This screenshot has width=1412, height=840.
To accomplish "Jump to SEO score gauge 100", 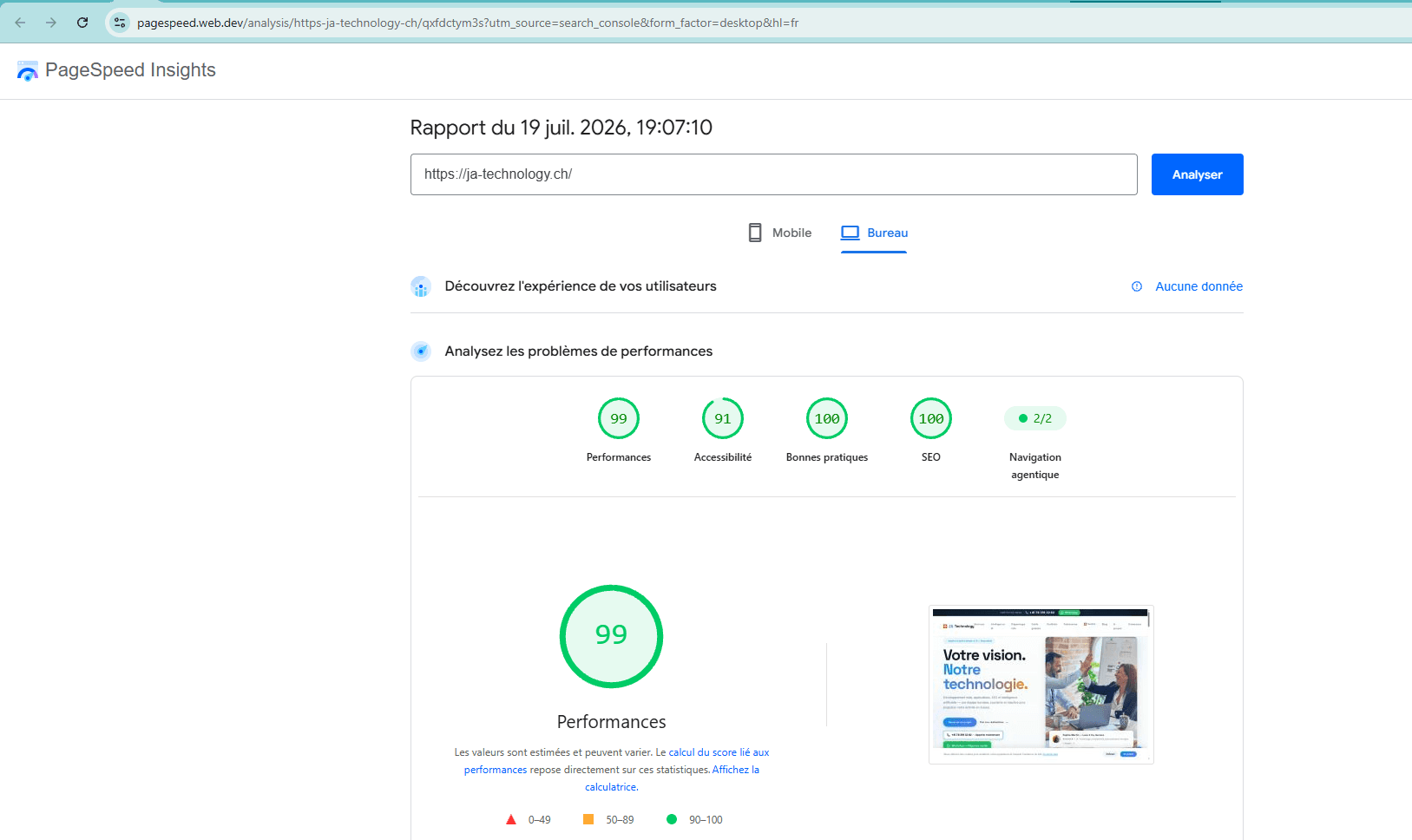I will [931, 419].
